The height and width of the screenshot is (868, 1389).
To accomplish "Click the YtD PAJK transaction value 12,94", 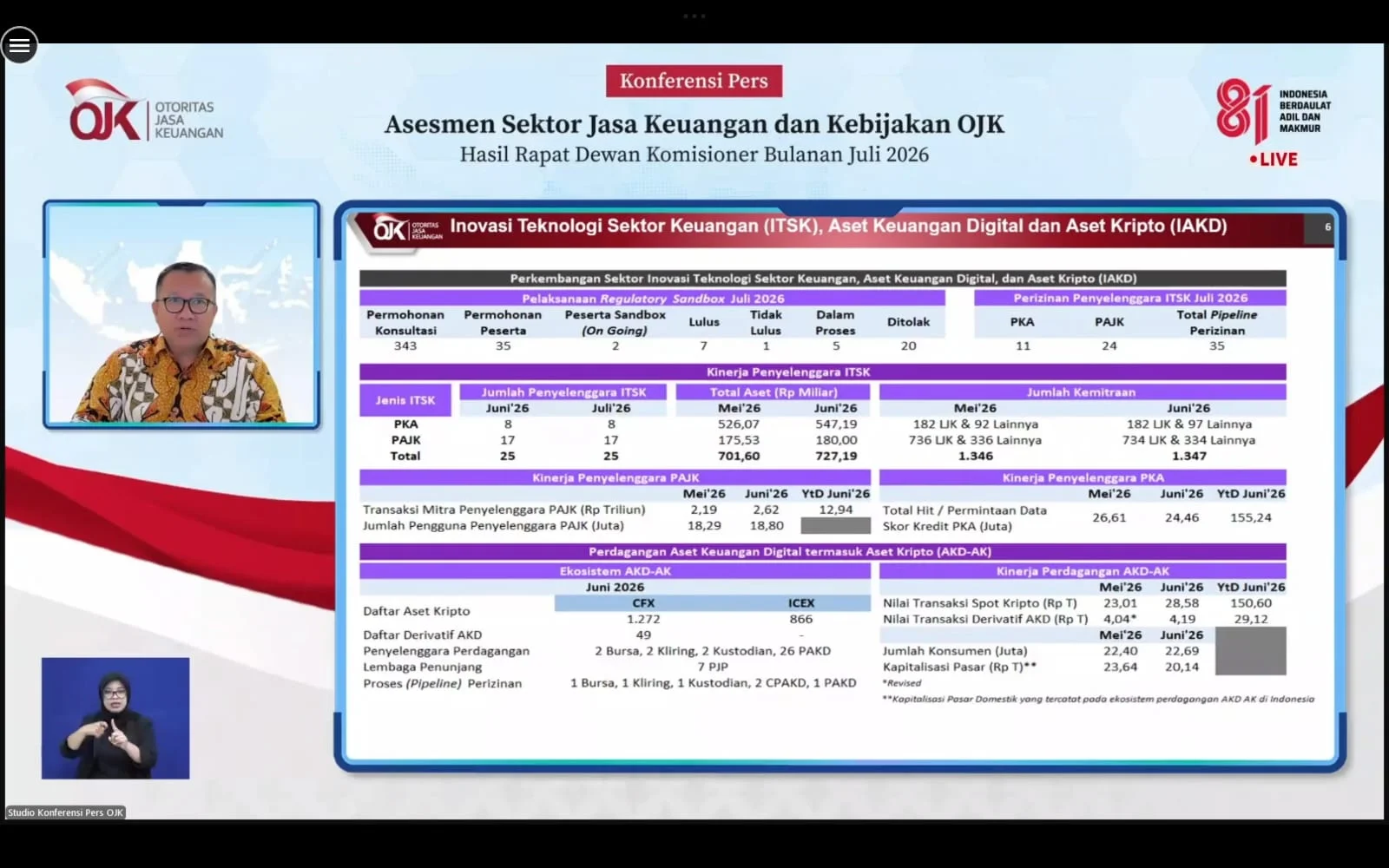I will click(x=836, y=510).
